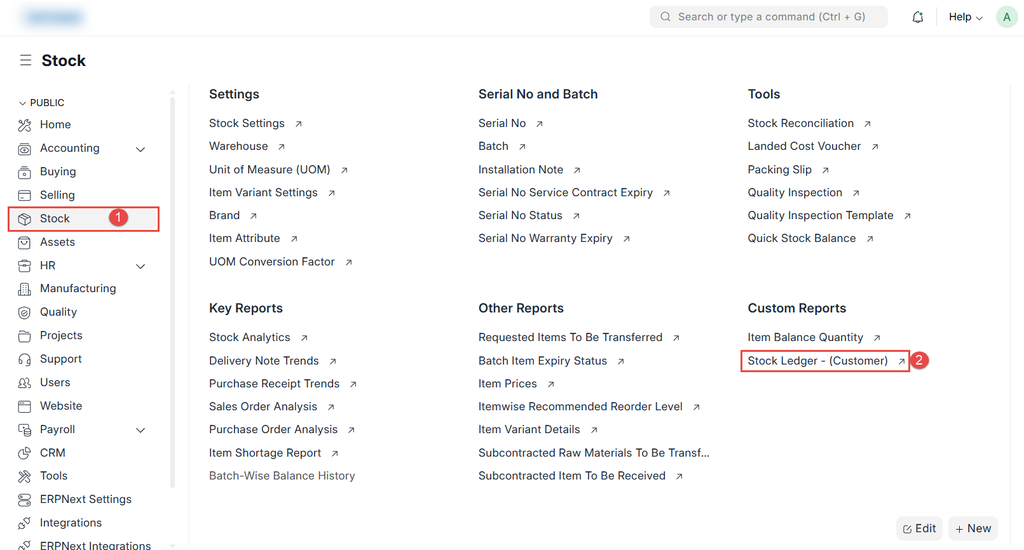
Task: Click the Quality shield icon in sidebar
Action: click(x=25, y=312)
